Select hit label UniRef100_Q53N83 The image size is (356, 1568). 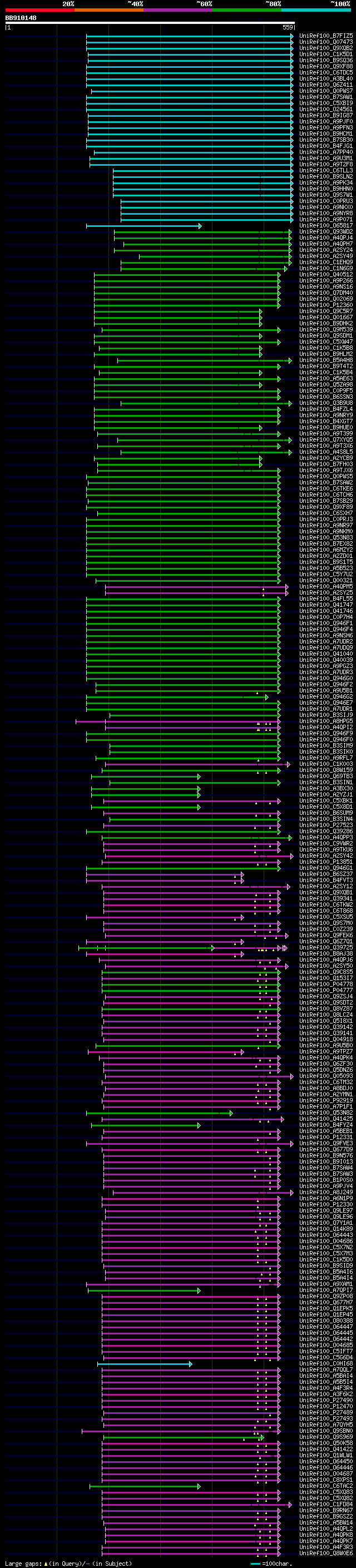point(326,537)
